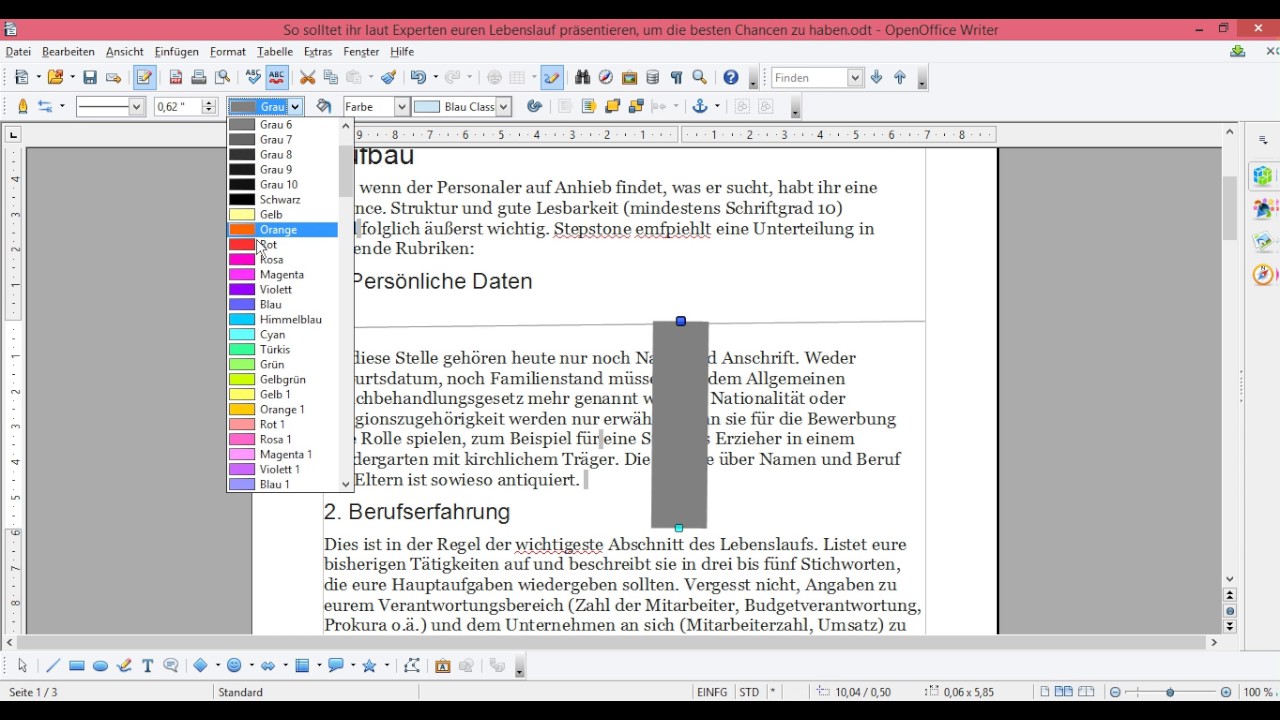Open the Line pen icon dialog
1280x720 pixels.
(x=22, y=106)
